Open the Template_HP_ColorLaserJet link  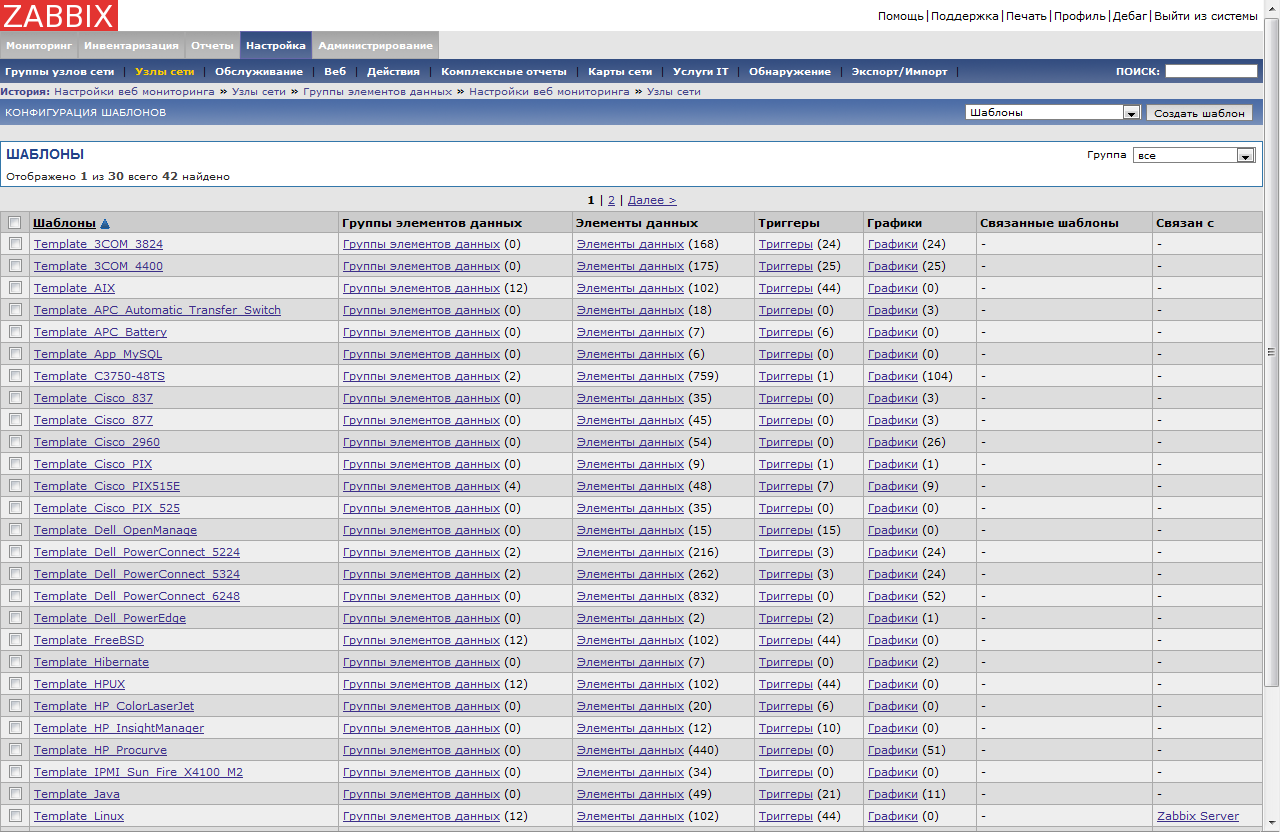[114, 706]
